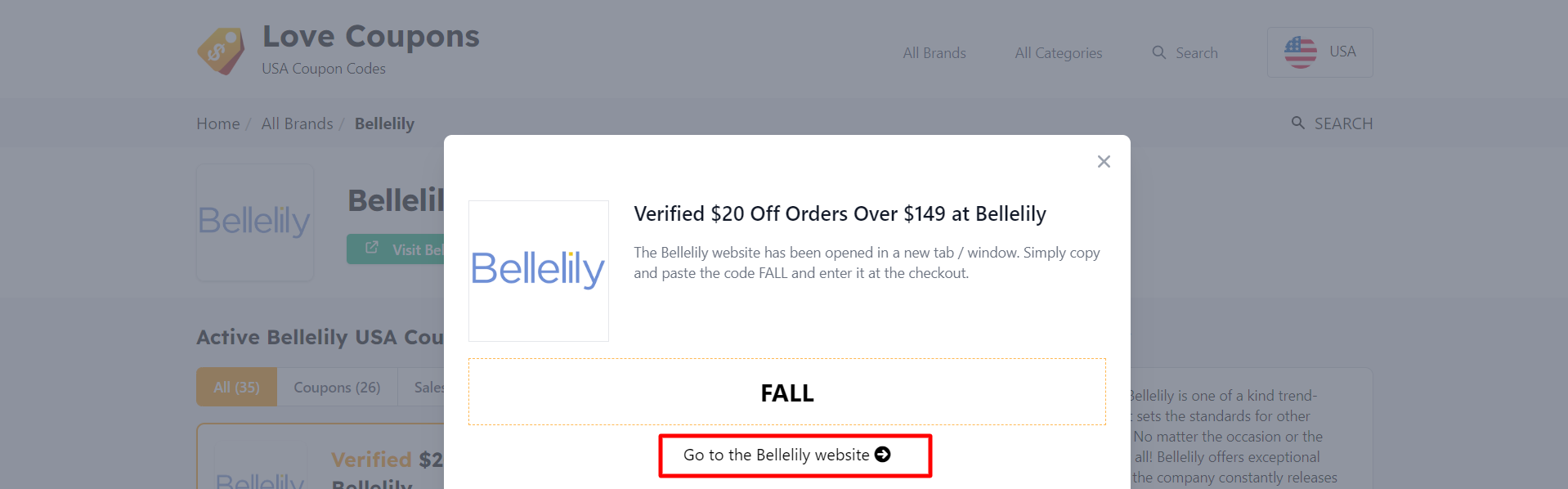The width and height of the screenshot is (1568, 489).
Task: Click the SEARCH magnifier icon in breadcrumb bar
Action: coord(1297,123)
